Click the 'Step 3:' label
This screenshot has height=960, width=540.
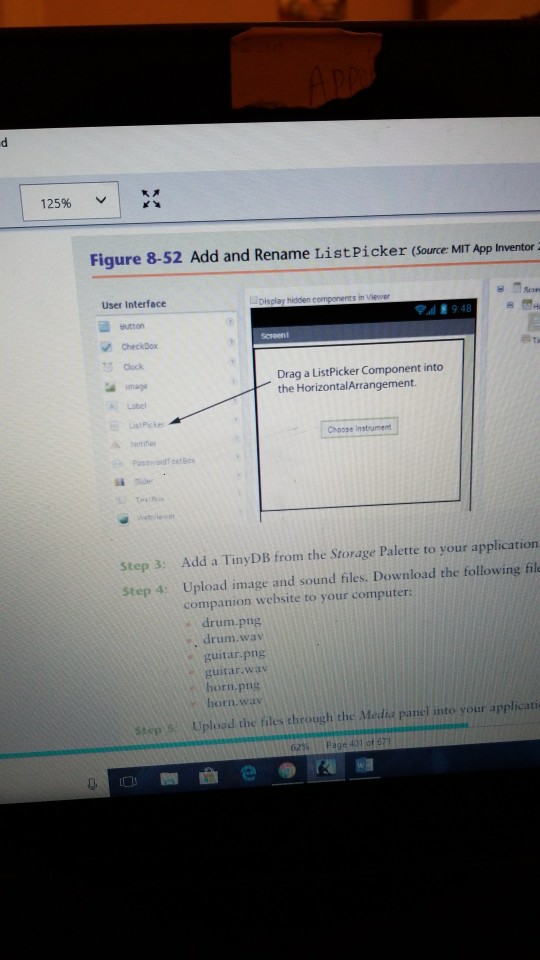click(x=143, y=564)
